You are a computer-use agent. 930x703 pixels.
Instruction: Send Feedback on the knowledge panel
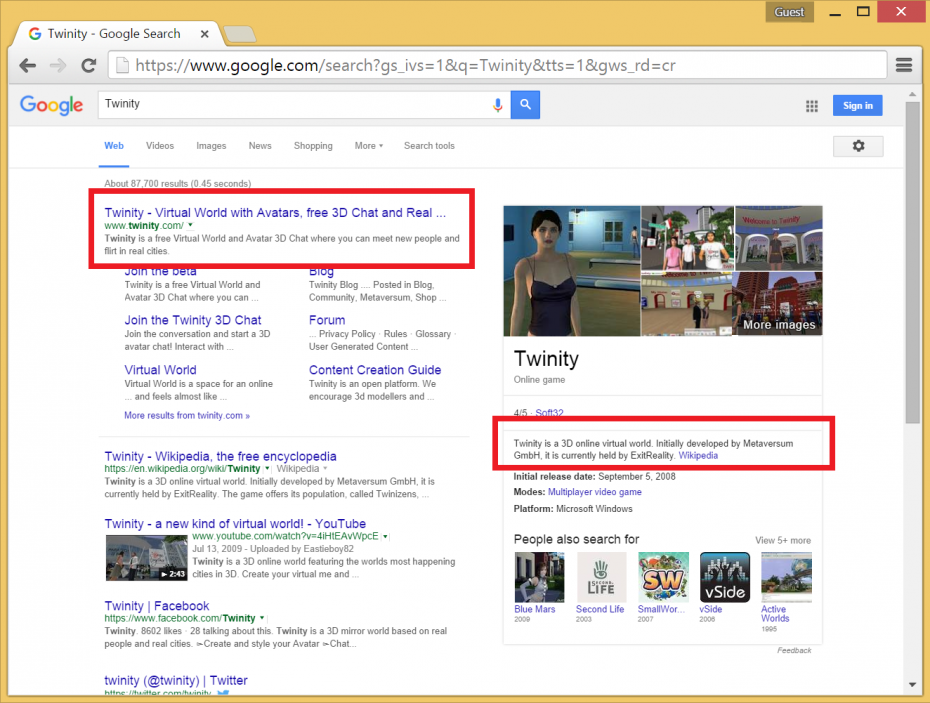tap(793, 650)
